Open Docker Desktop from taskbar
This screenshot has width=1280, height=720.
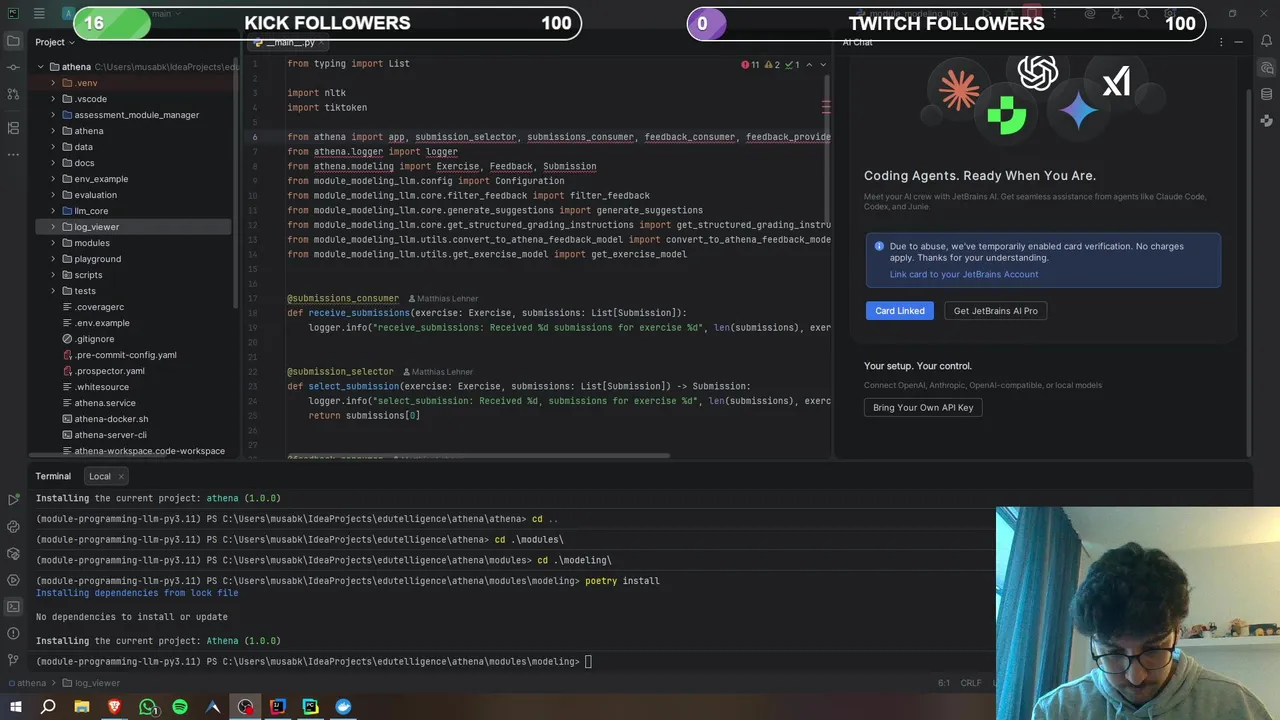pos(343,707)
